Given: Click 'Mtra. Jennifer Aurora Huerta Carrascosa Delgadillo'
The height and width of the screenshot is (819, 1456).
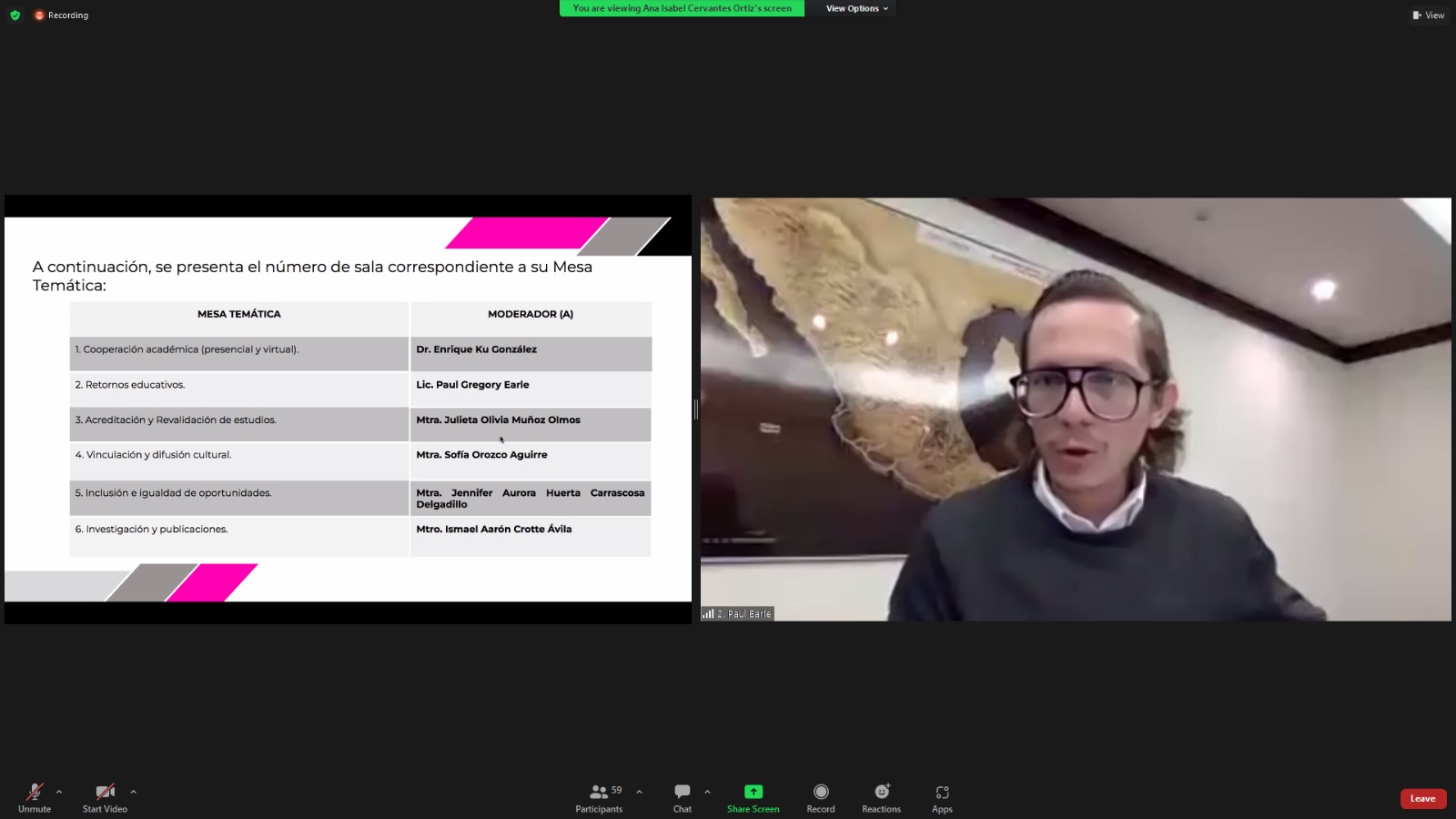Looking at the screenshot, I should click(x=530, y=499).
